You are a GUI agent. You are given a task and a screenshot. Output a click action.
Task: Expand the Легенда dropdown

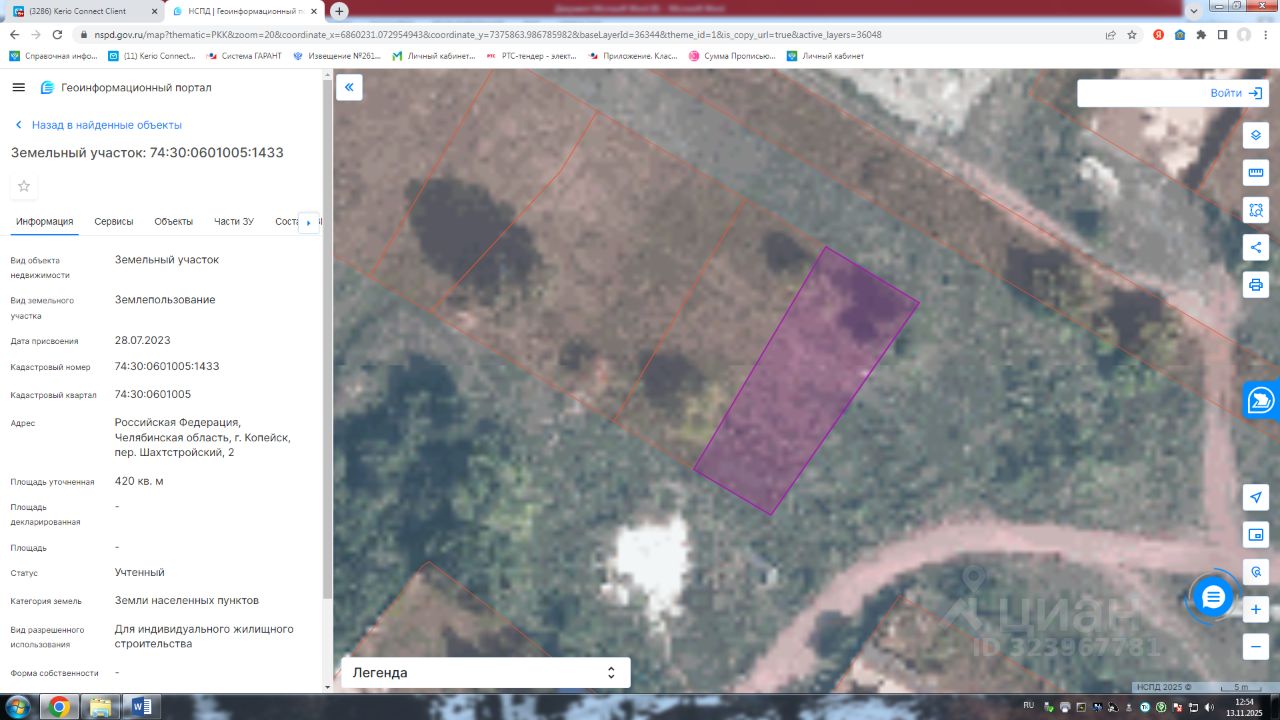(486, 673)
